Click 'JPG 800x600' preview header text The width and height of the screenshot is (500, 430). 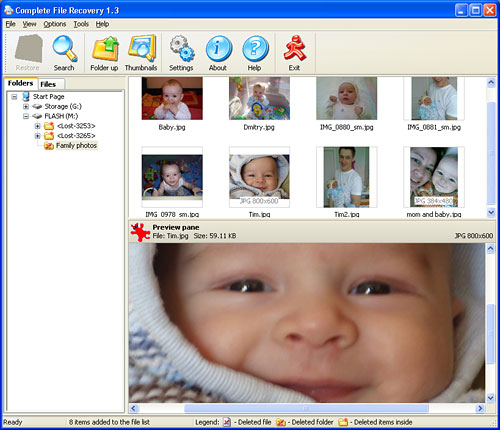[474, 236]
